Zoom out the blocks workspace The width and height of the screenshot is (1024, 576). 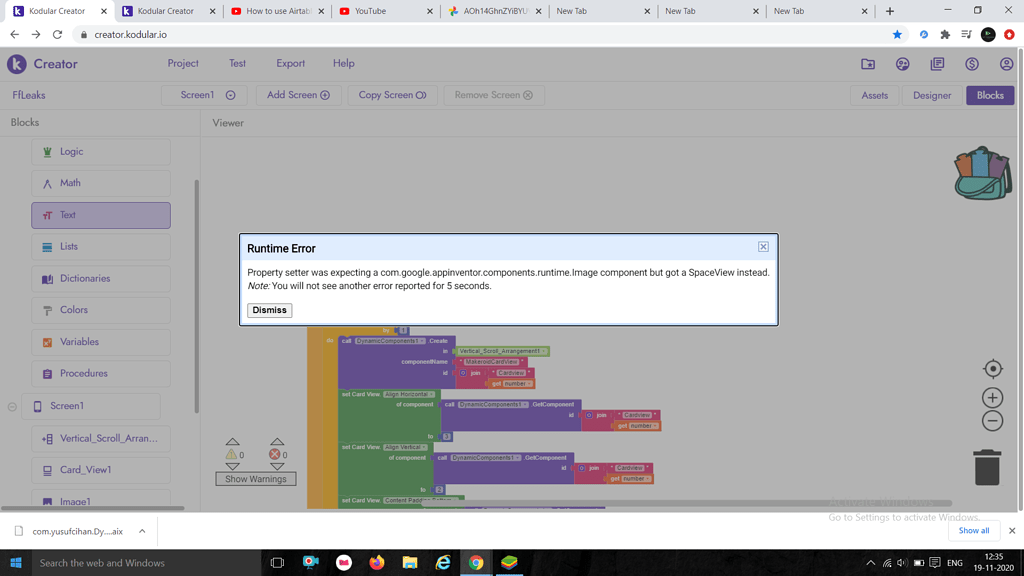pos(993,421)
